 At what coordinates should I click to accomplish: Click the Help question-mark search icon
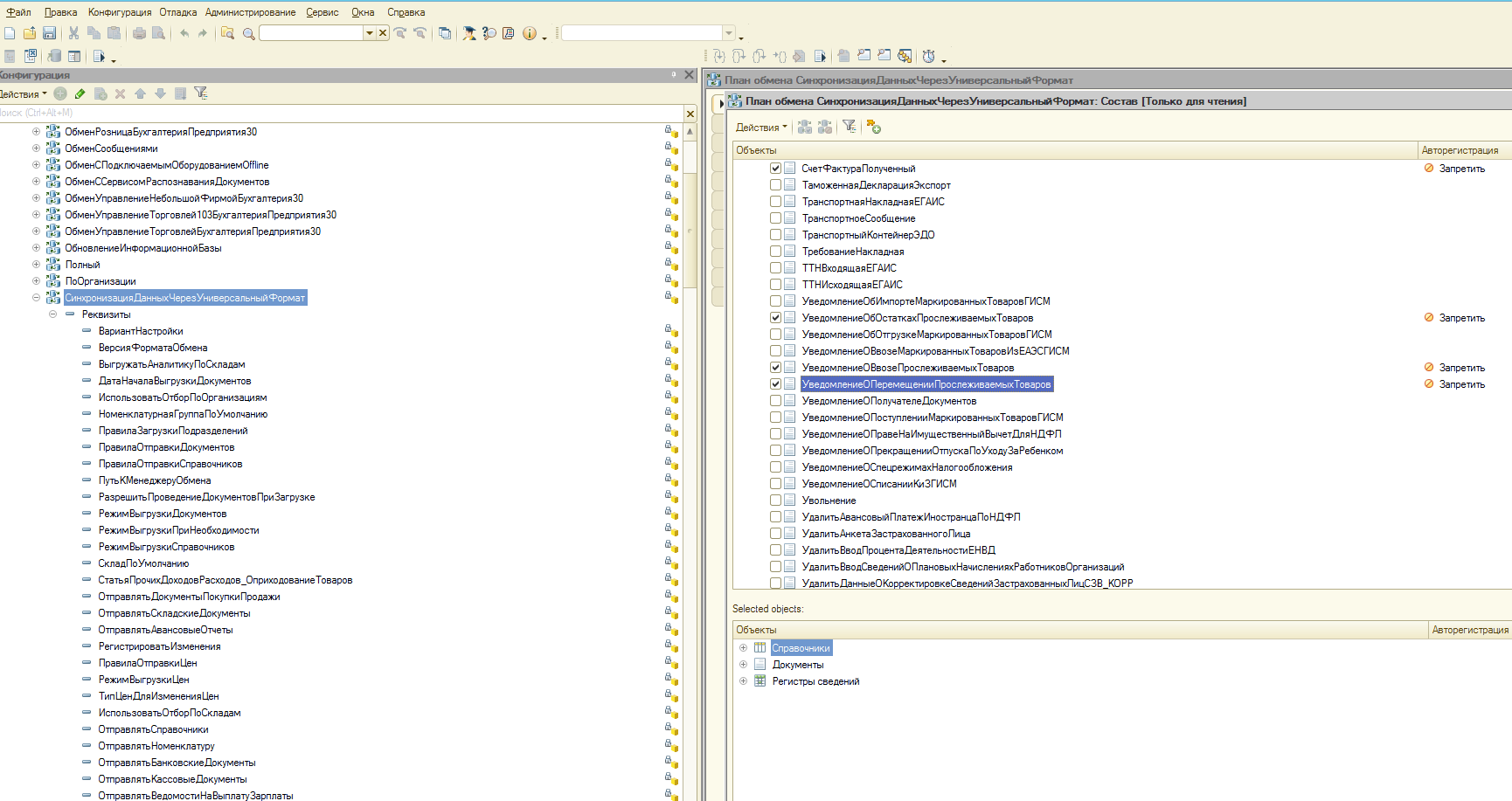489,33
